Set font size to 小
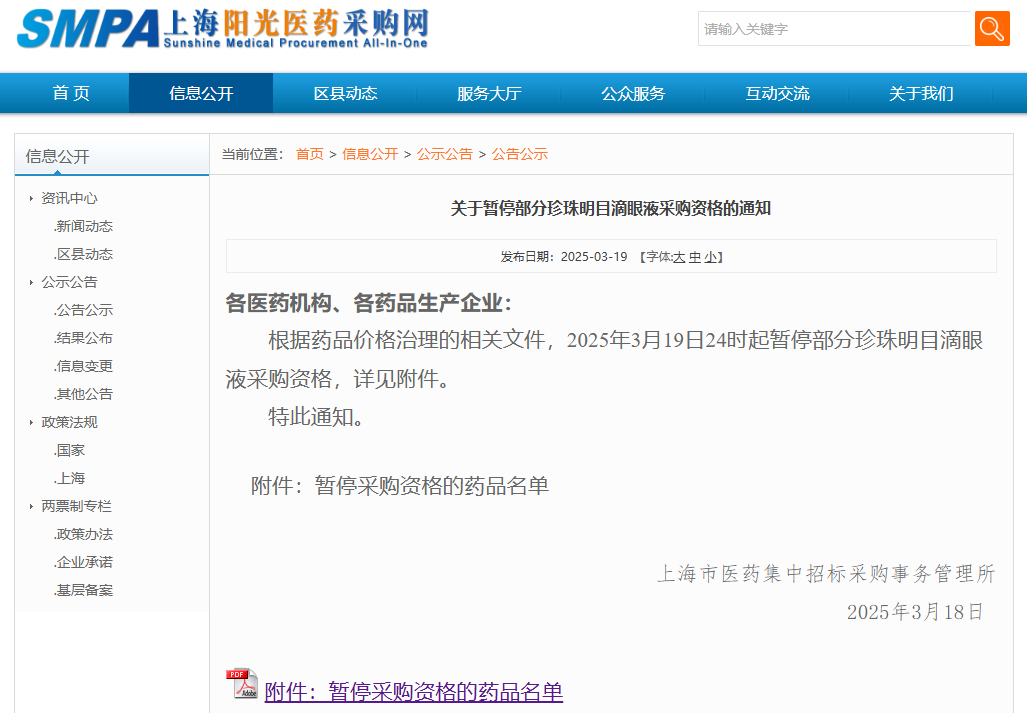This screenshot has width=1027, height=713. (710, 257)
